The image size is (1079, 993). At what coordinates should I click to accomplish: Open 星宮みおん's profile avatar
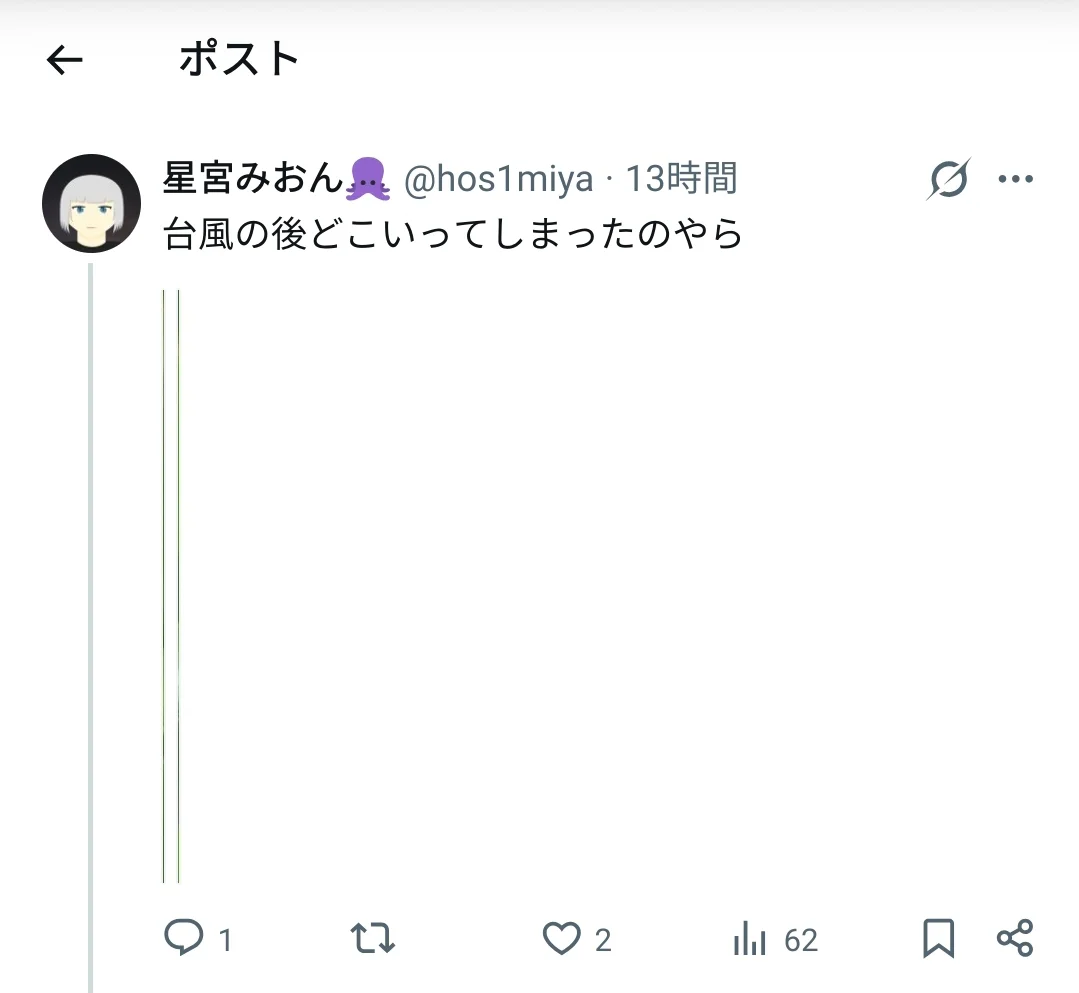click(92, 204)
